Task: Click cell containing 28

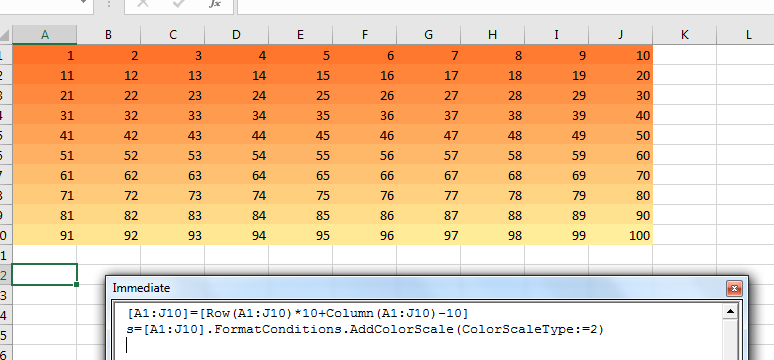Action: point(493,95)
